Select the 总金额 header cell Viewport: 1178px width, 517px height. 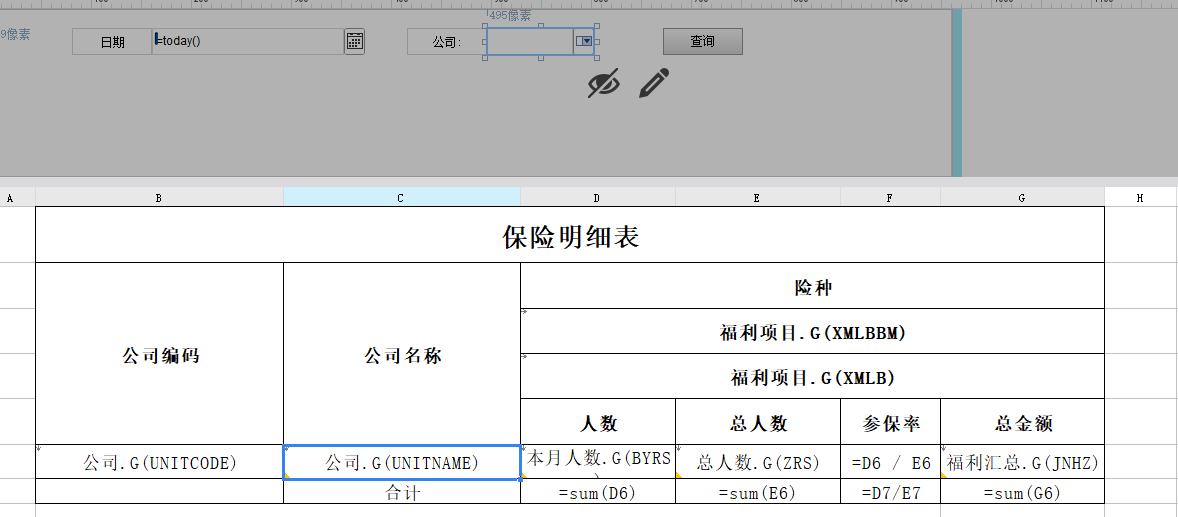pyautogui.click(x=1022, y=422)
